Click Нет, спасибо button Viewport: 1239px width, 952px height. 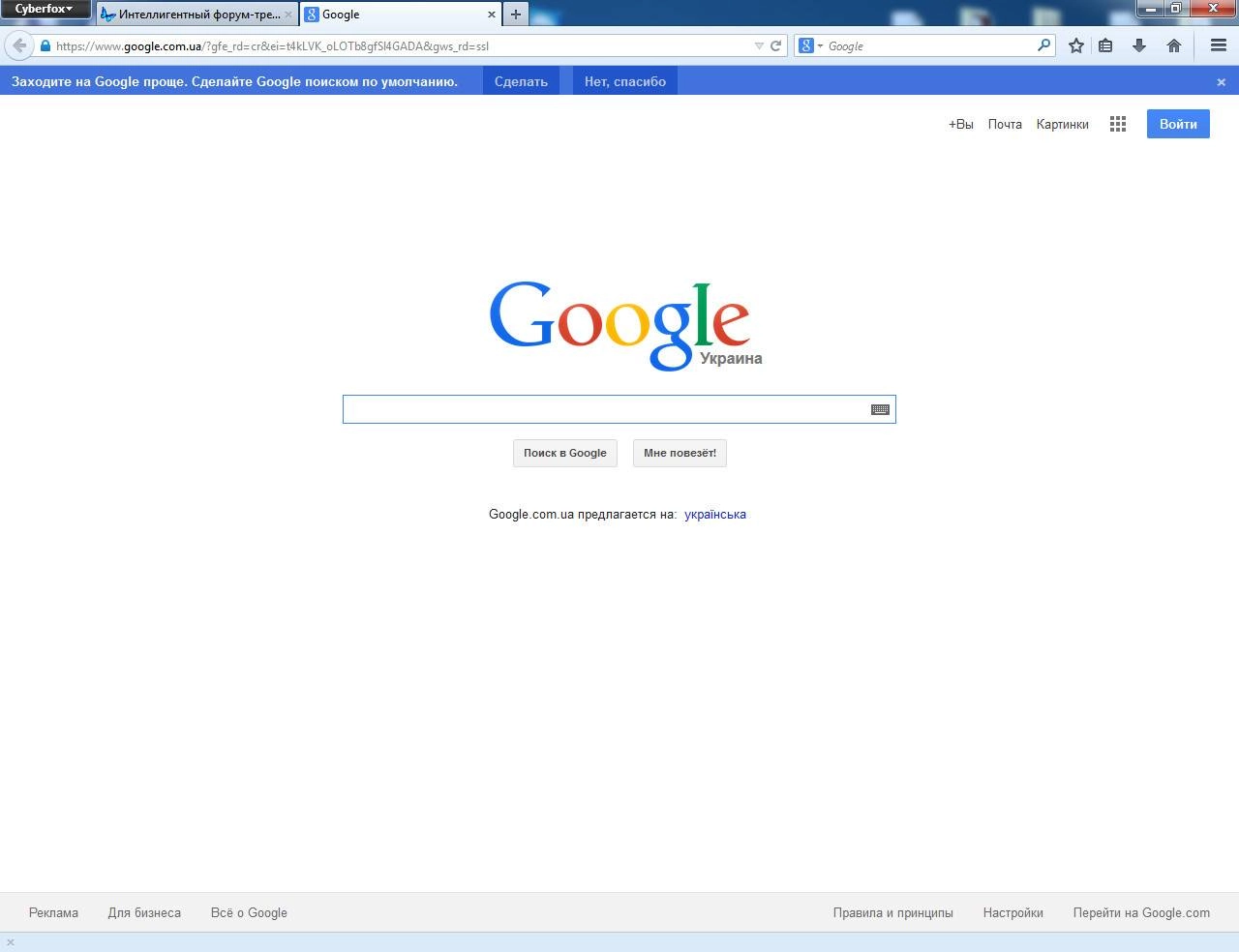tap(625, 81)
